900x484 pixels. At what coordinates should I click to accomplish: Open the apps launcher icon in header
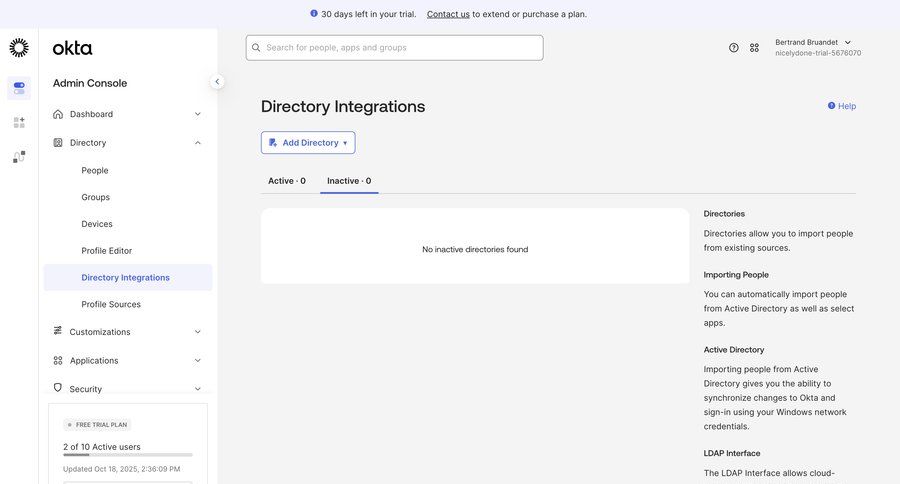(x=754, y=48)
